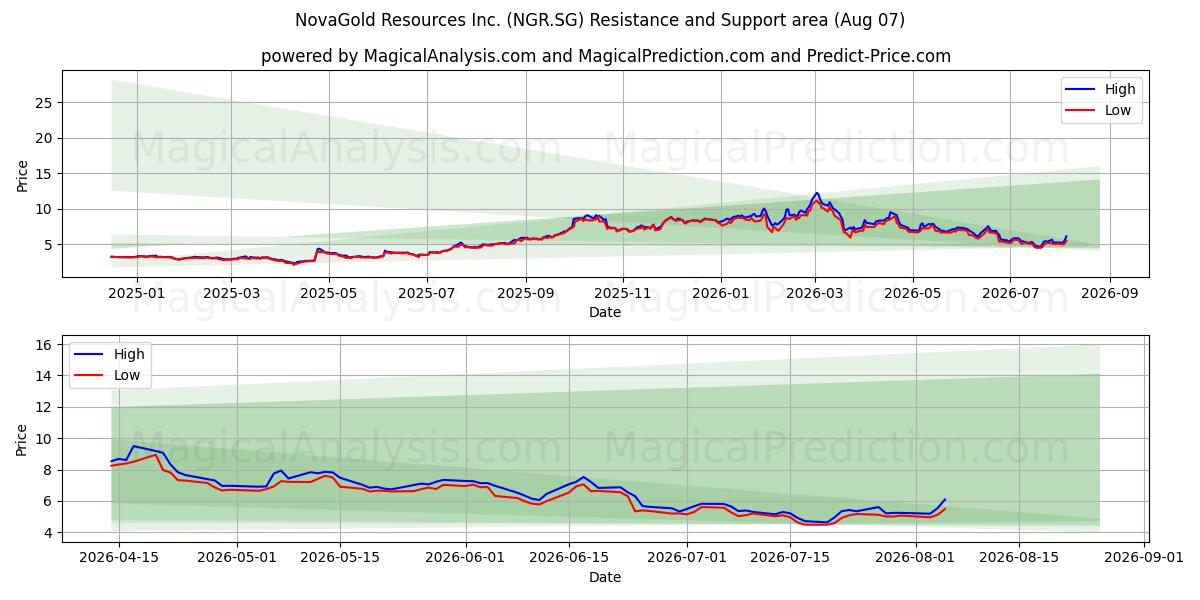The height and width of the screenshot is (600, 1200).
Task: Click the '2026-05-01' x-axis label on the bottom chart
Action: pos(238,558)
